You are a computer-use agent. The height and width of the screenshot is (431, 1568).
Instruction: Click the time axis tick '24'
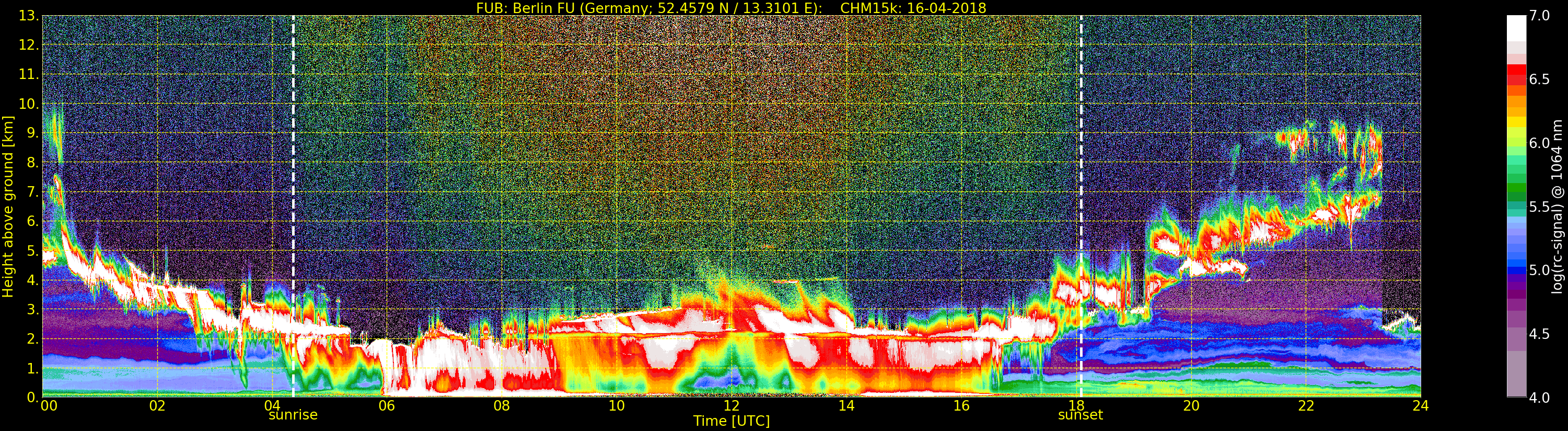1421,406
